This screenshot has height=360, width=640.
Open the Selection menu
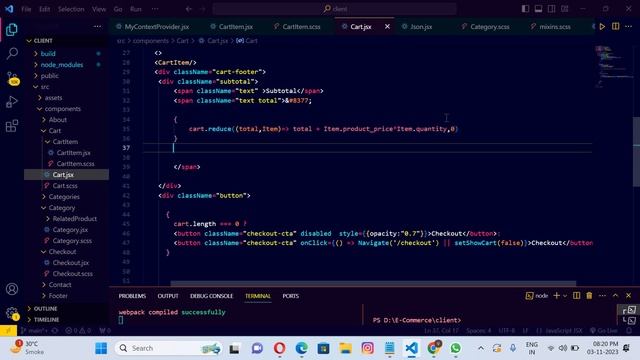[x=71, y=9]
